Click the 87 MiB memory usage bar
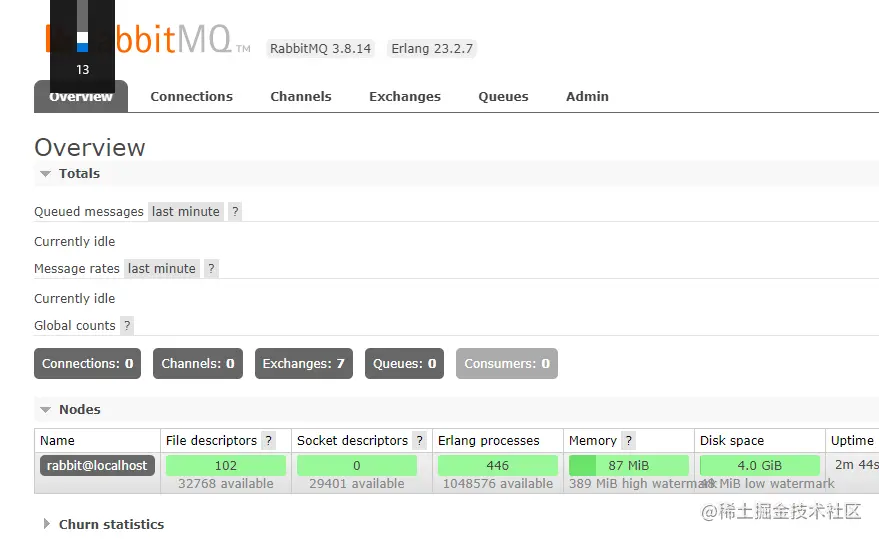Viewport: 879px width, 539px height. [628, 466]
